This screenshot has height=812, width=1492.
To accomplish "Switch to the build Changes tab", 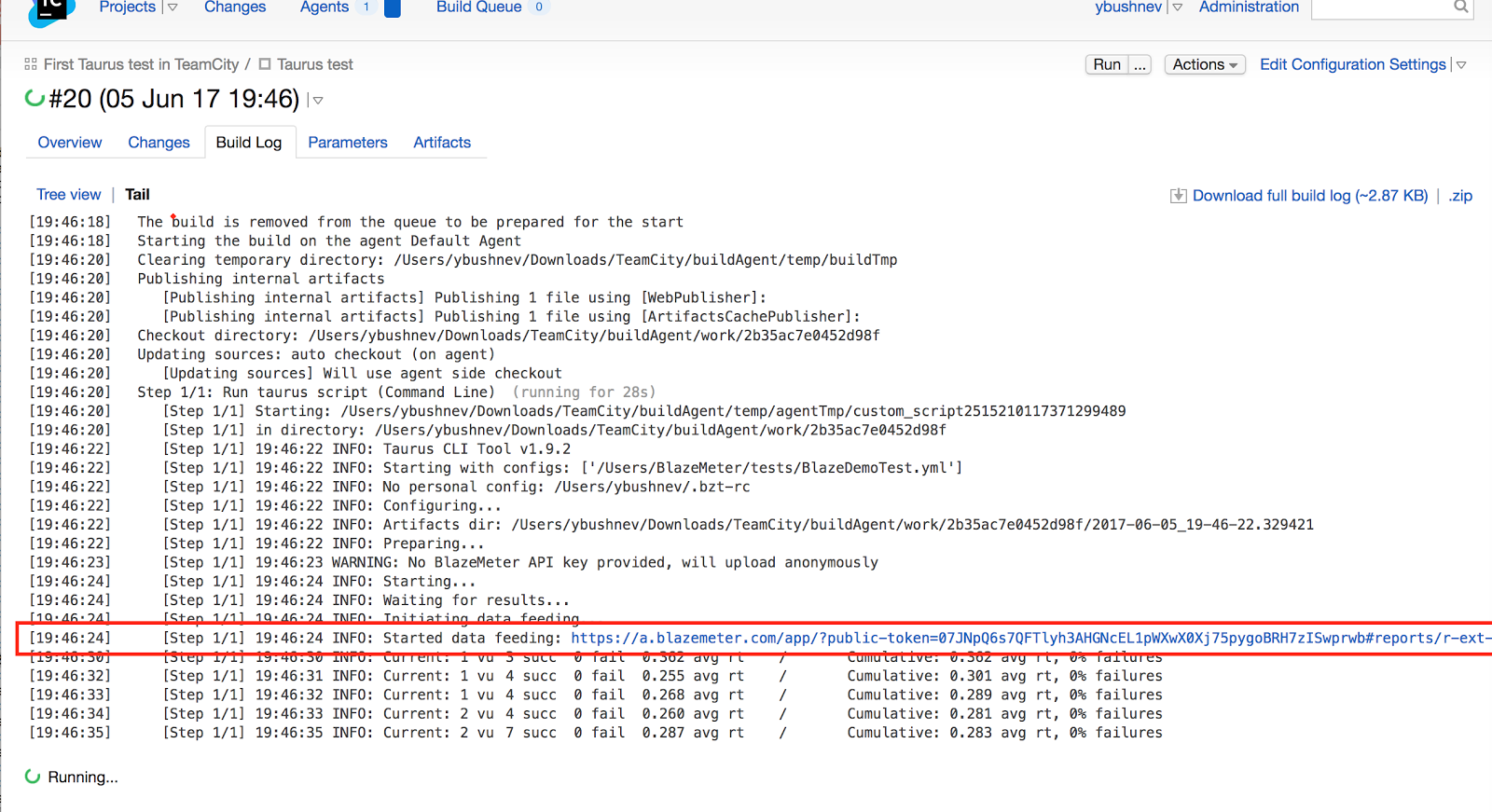I will 159,143.
